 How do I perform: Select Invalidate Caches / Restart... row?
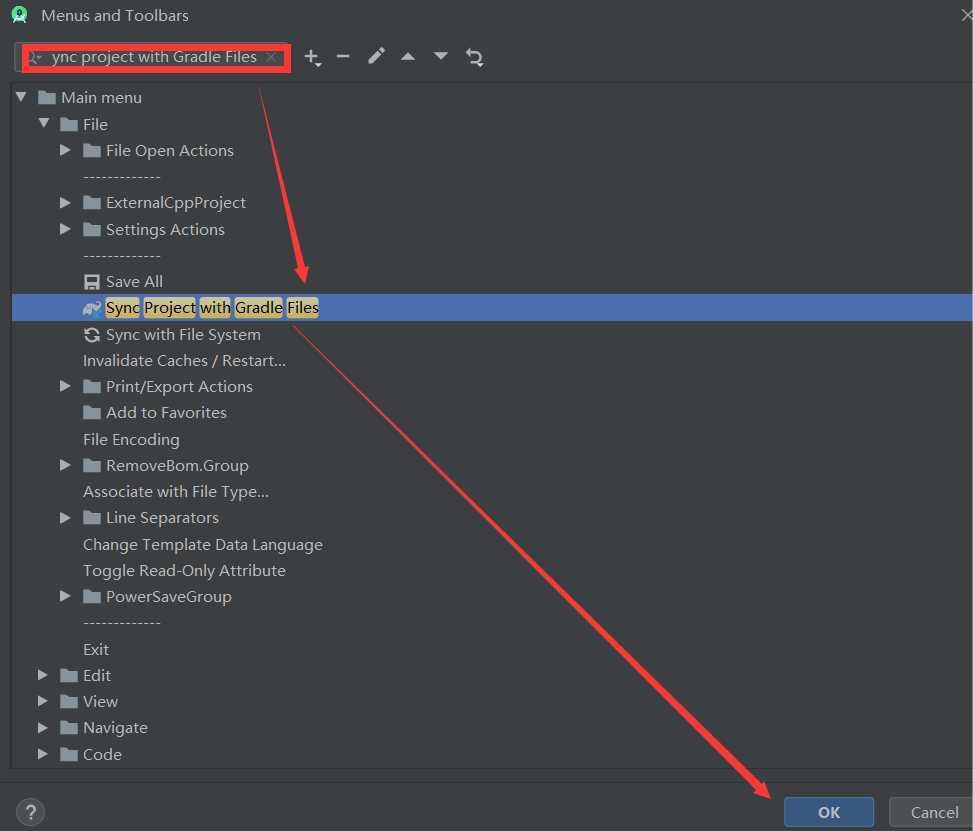[x=492, y=361]
